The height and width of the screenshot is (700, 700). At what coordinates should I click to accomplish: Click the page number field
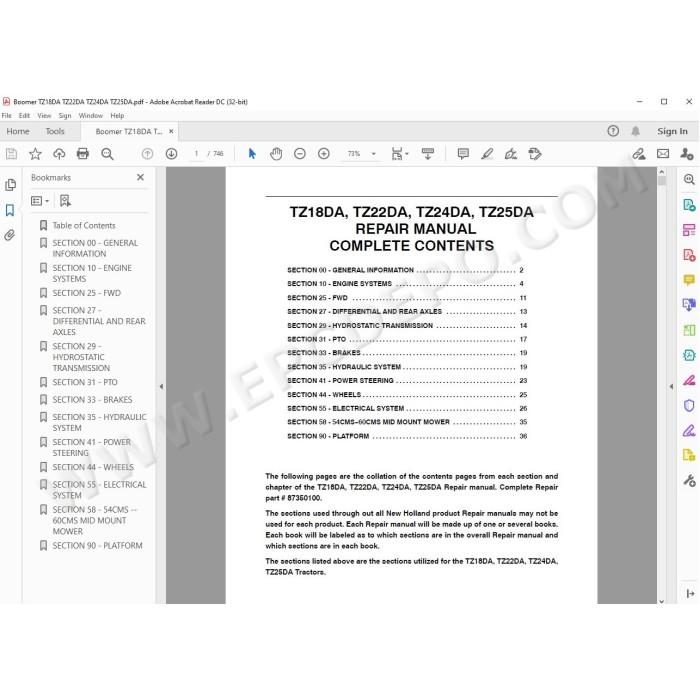(x=196, y=154)
